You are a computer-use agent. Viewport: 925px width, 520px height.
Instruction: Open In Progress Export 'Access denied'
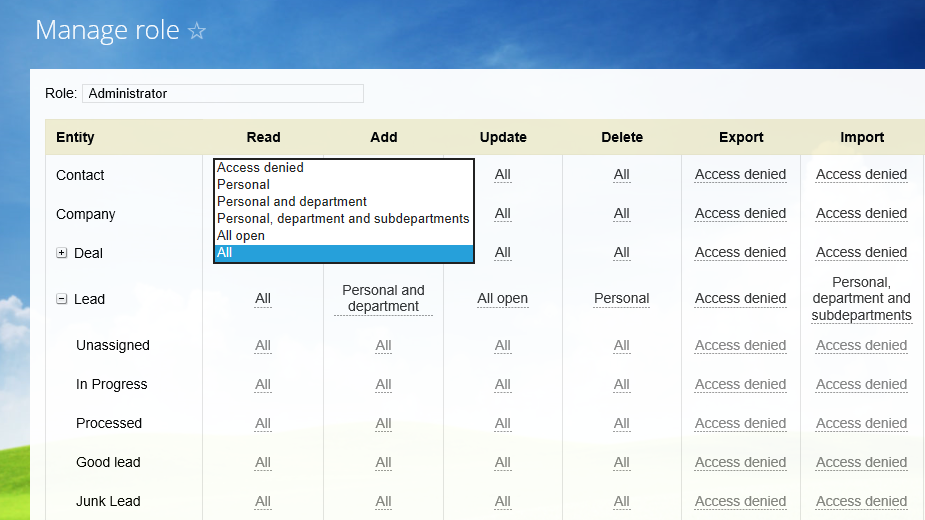click(740, 384)
